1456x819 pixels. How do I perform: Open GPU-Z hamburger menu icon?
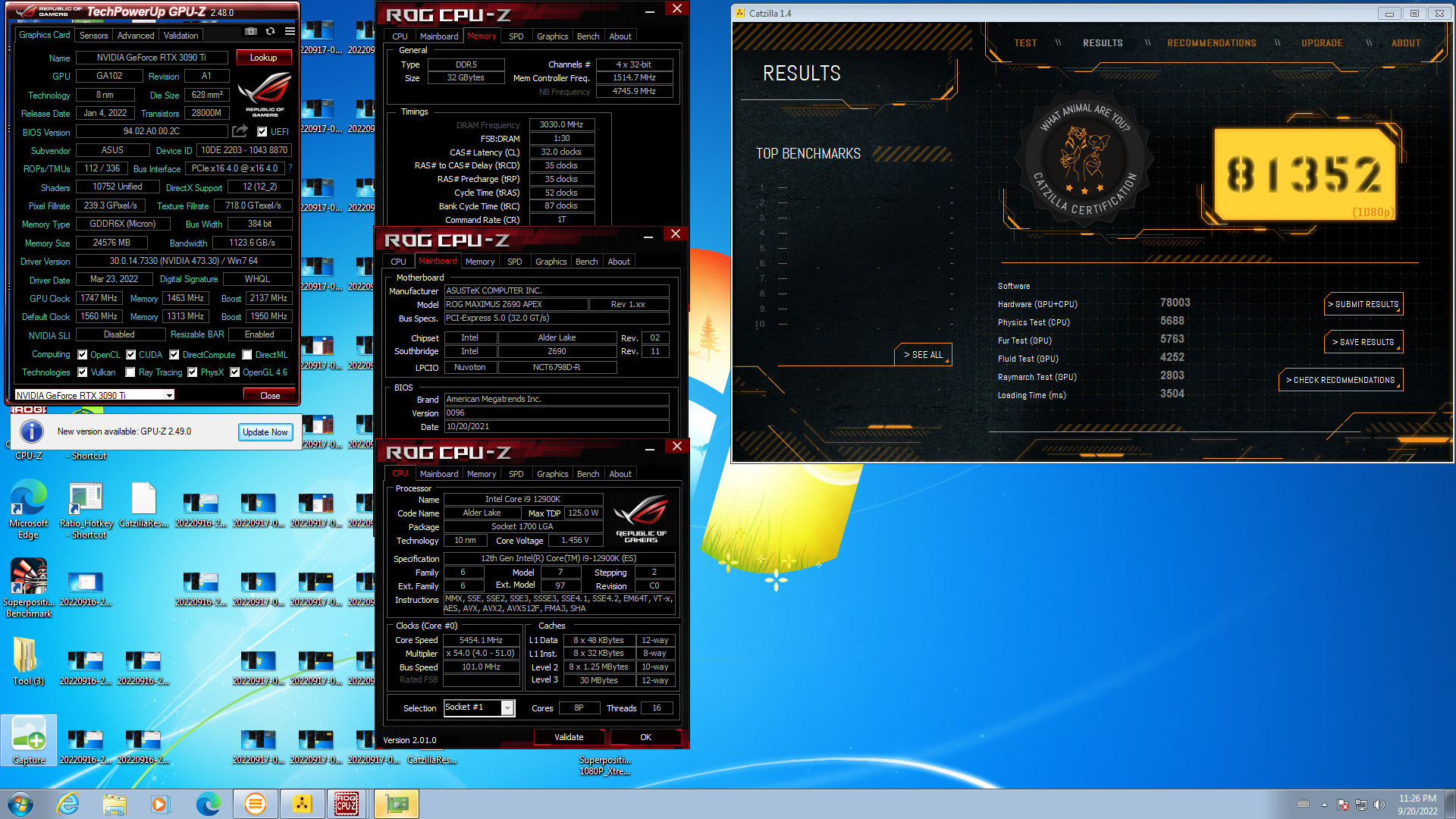[x=290, y=32]
